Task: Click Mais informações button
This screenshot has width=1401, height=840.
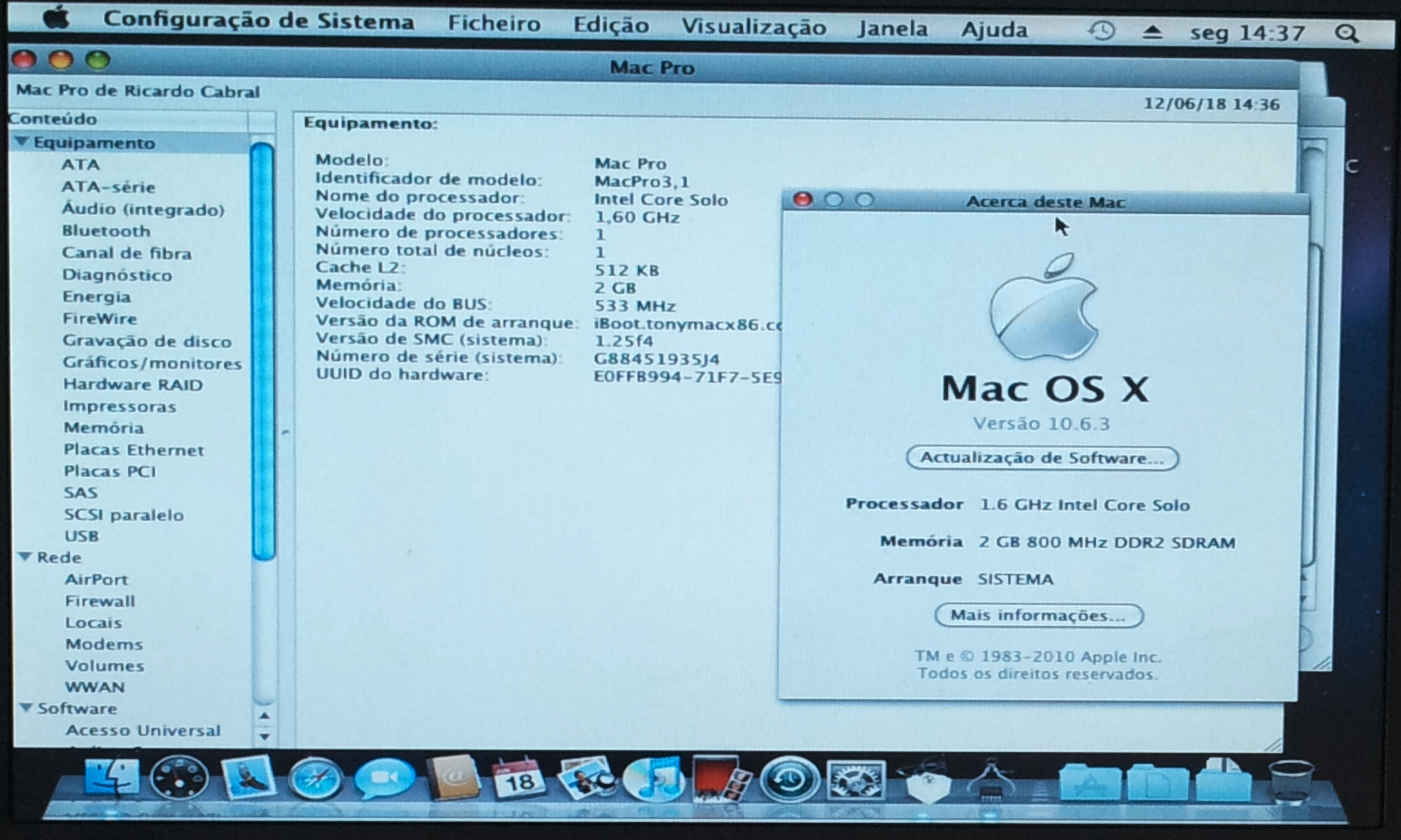Action: [x=1038, y=615]
